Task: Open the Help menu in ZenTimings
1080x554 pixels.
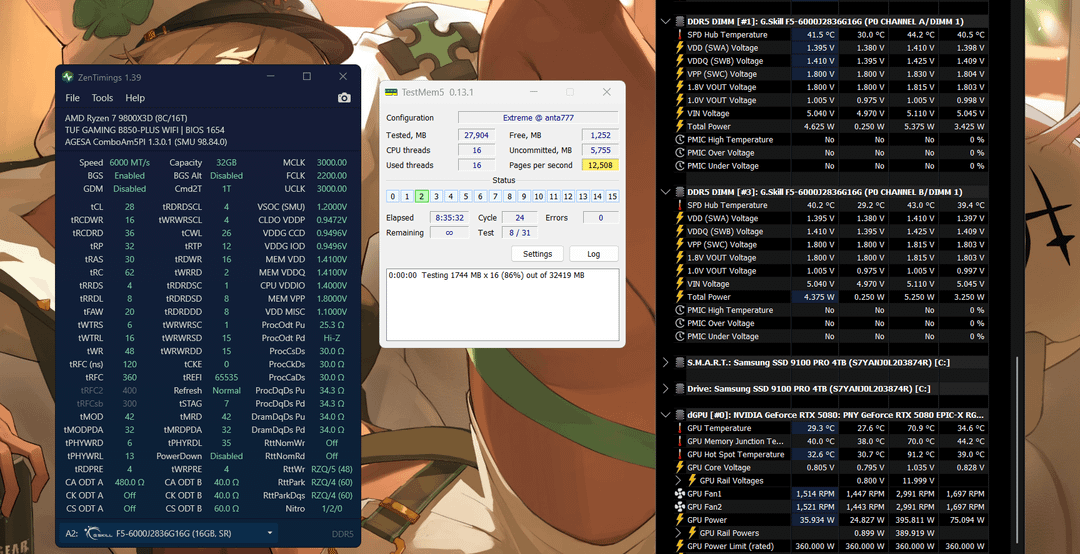Action: tap(135, 98)
